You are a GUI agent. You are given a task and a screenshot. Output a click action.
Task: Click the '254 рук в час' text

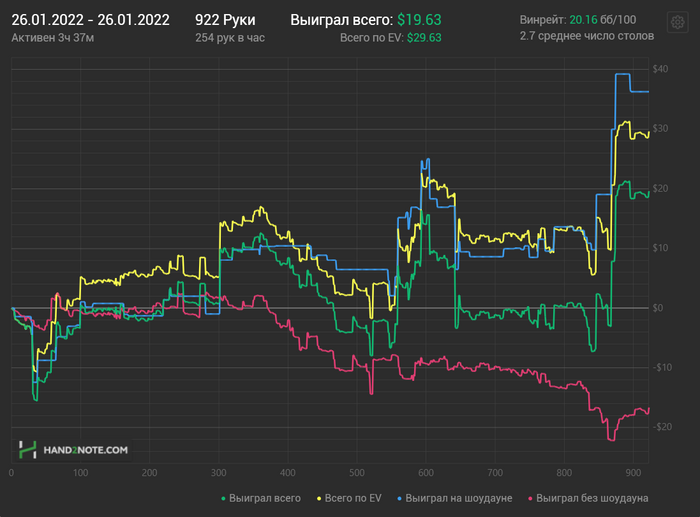click(x=230, y=38)
